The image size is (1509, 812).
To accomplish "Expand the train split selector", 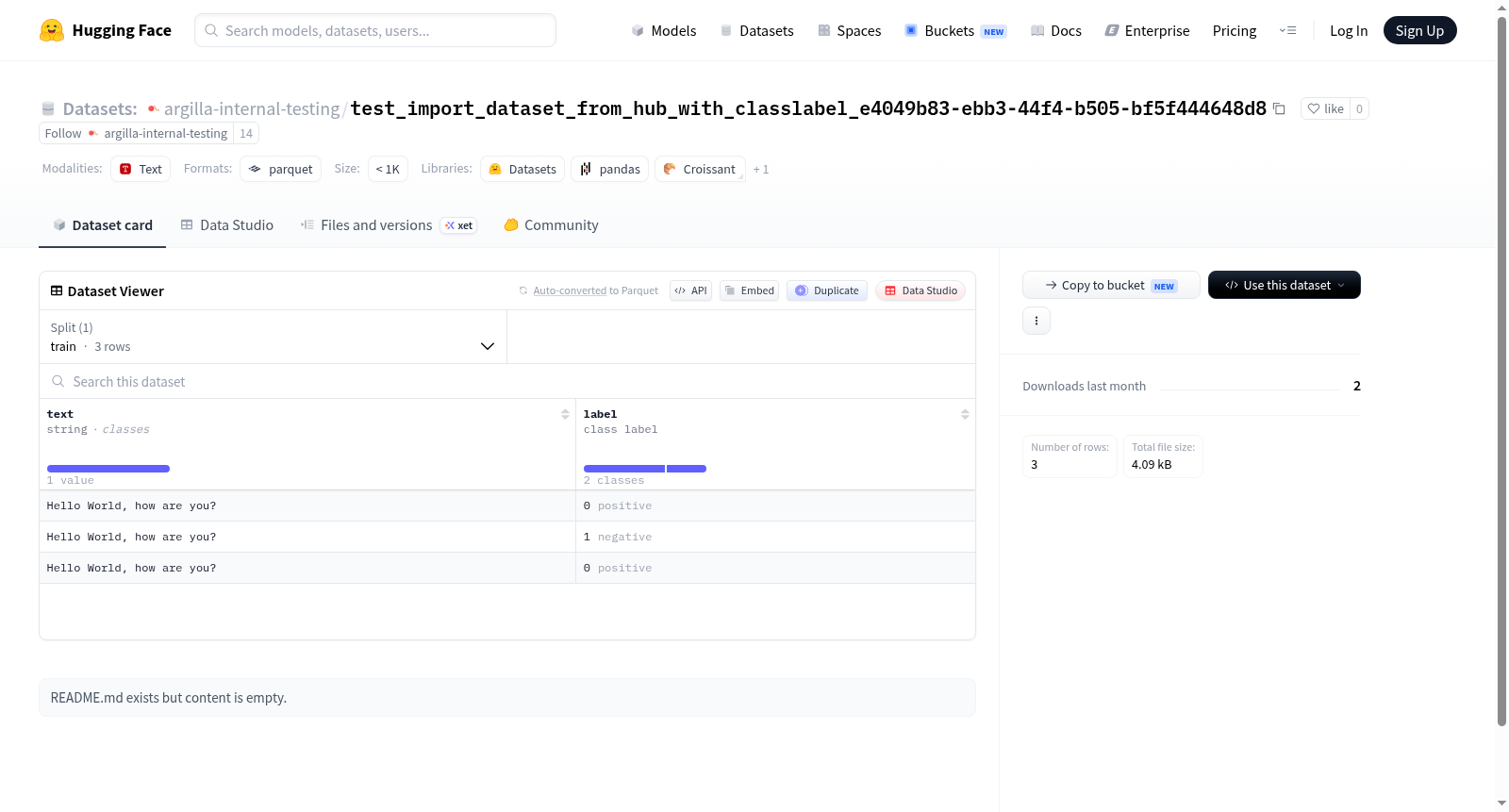I will pos(273,337).
